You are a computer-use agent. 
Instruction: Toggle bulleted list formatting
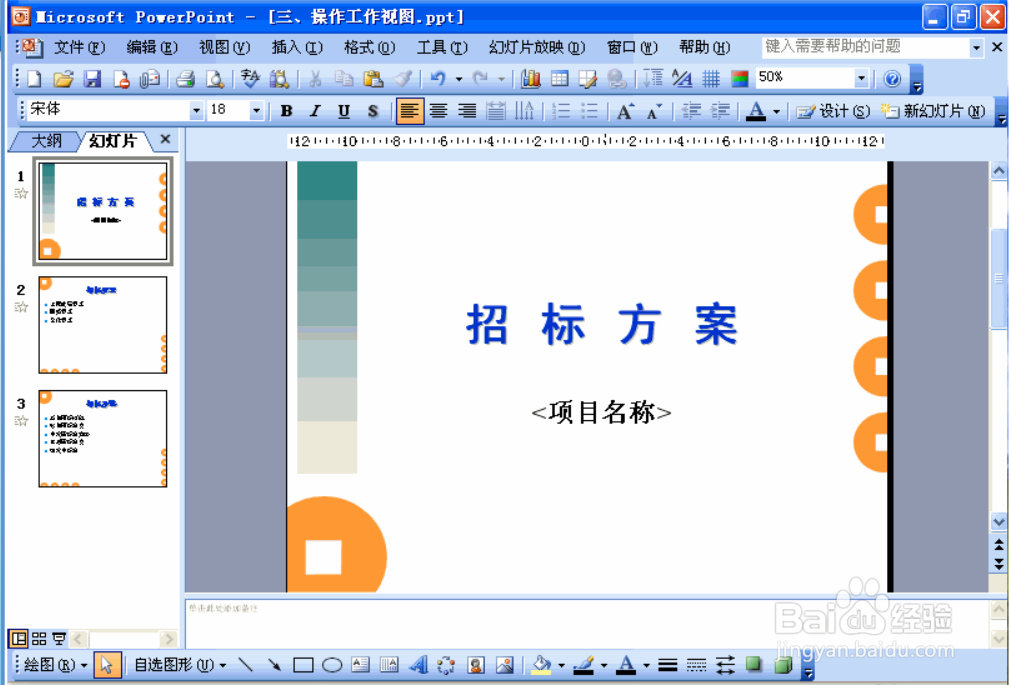(590, 111)
